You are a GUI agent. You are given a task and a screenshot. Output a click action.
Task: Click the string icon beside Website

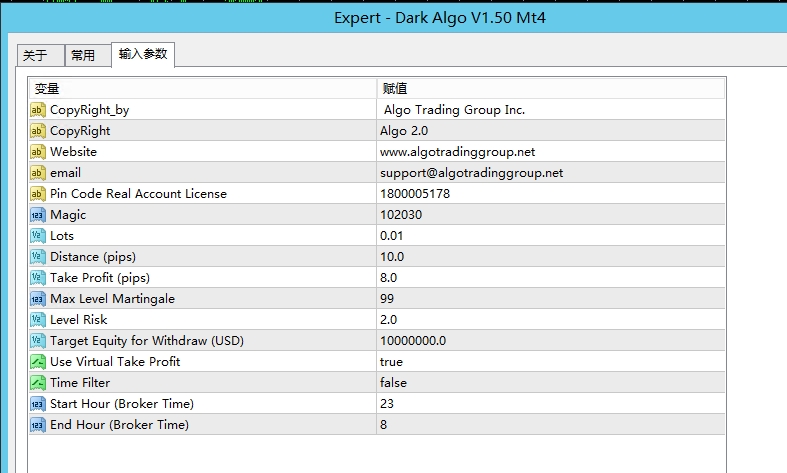tap(38, 152)
